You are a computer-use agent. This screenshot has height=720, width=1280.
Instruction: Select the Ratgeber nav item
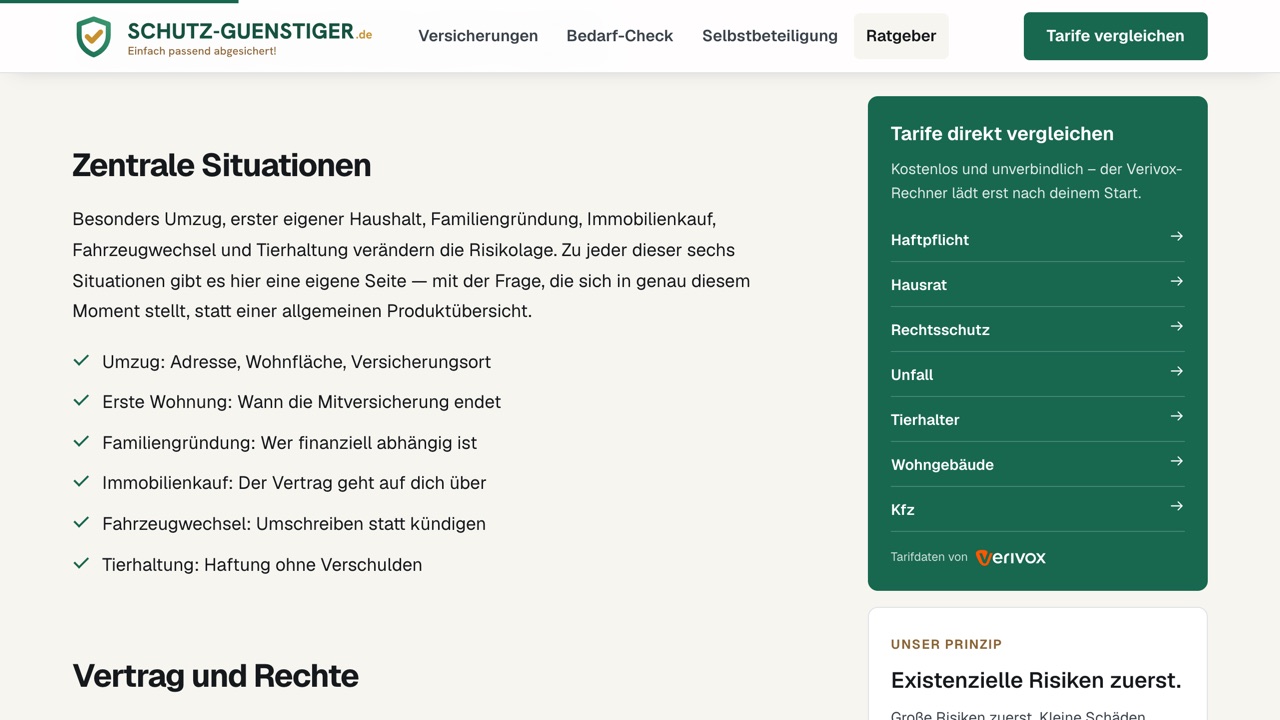click(901, 36)
